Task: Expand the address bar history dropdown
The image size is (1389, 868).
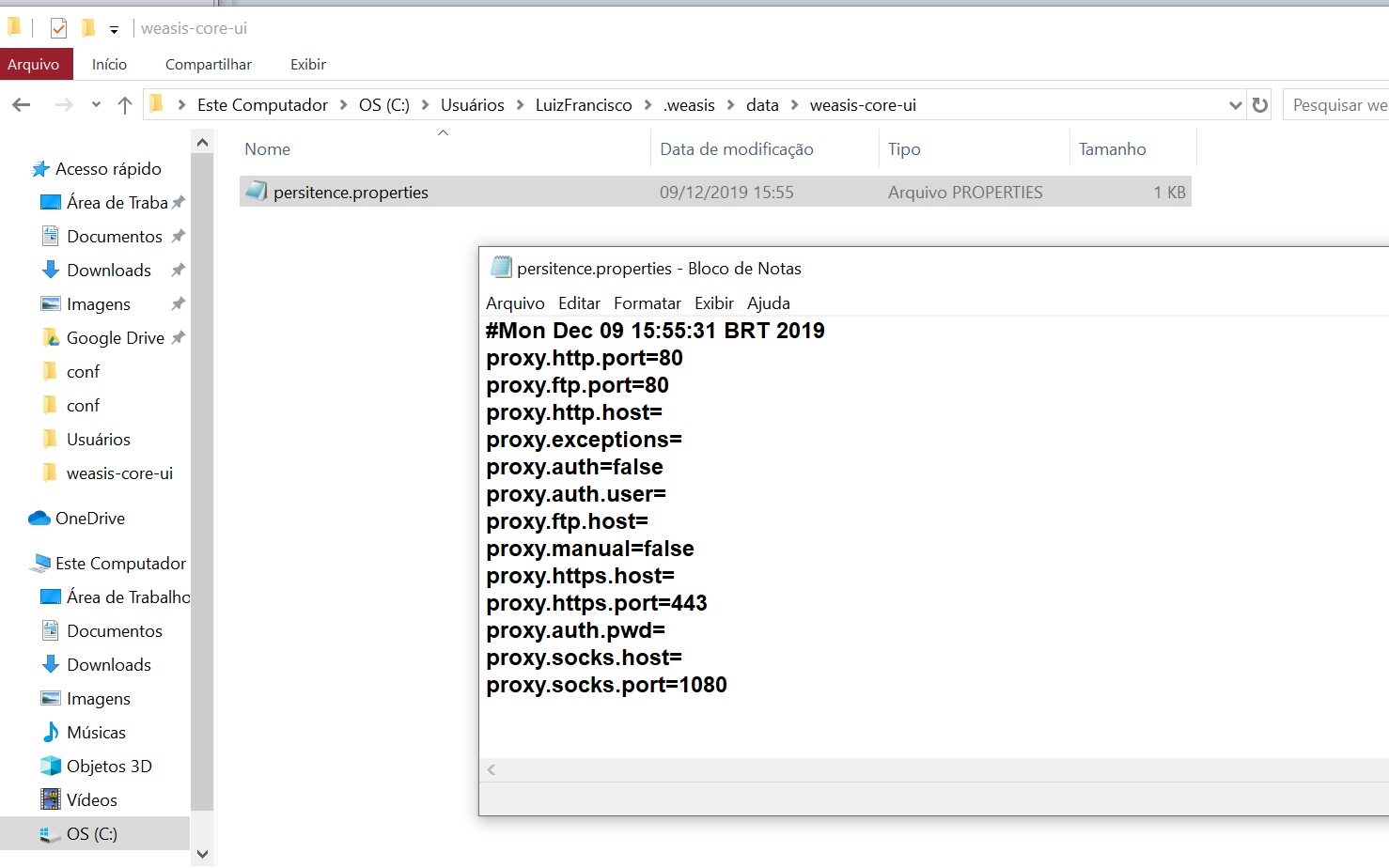Action: coord(1235,104)
